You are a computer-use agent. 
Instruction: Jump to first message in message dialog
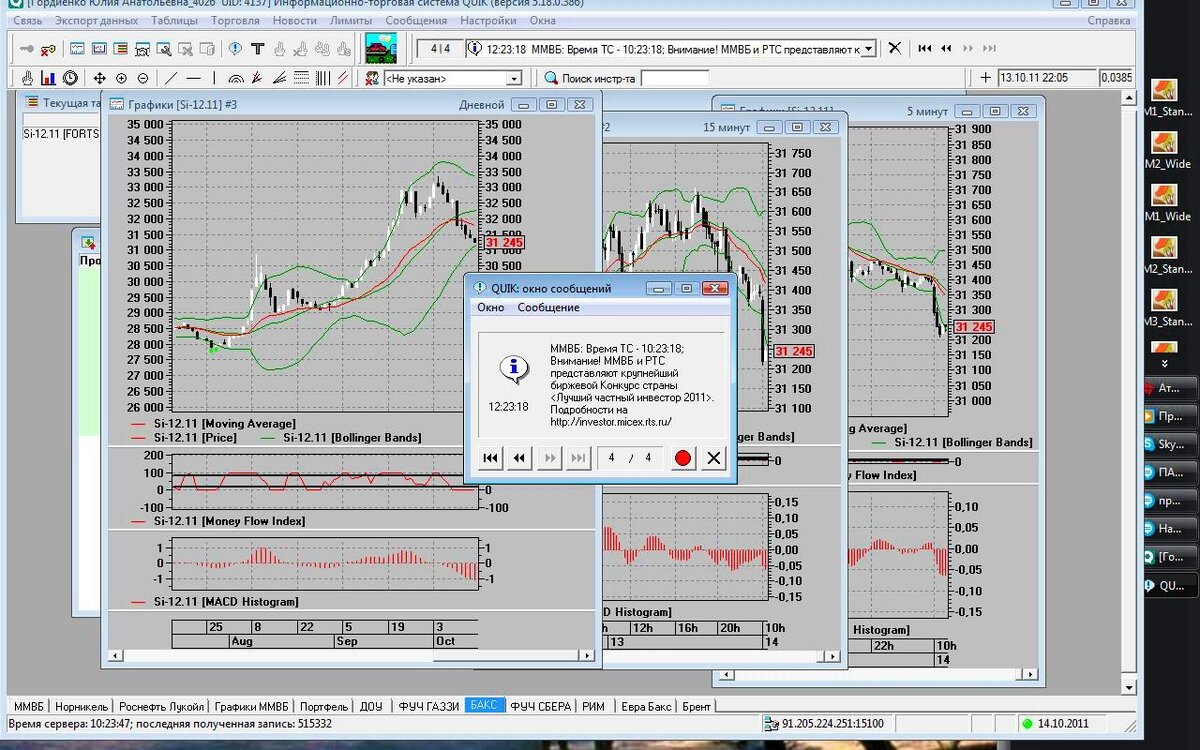(x=490, y=458)
